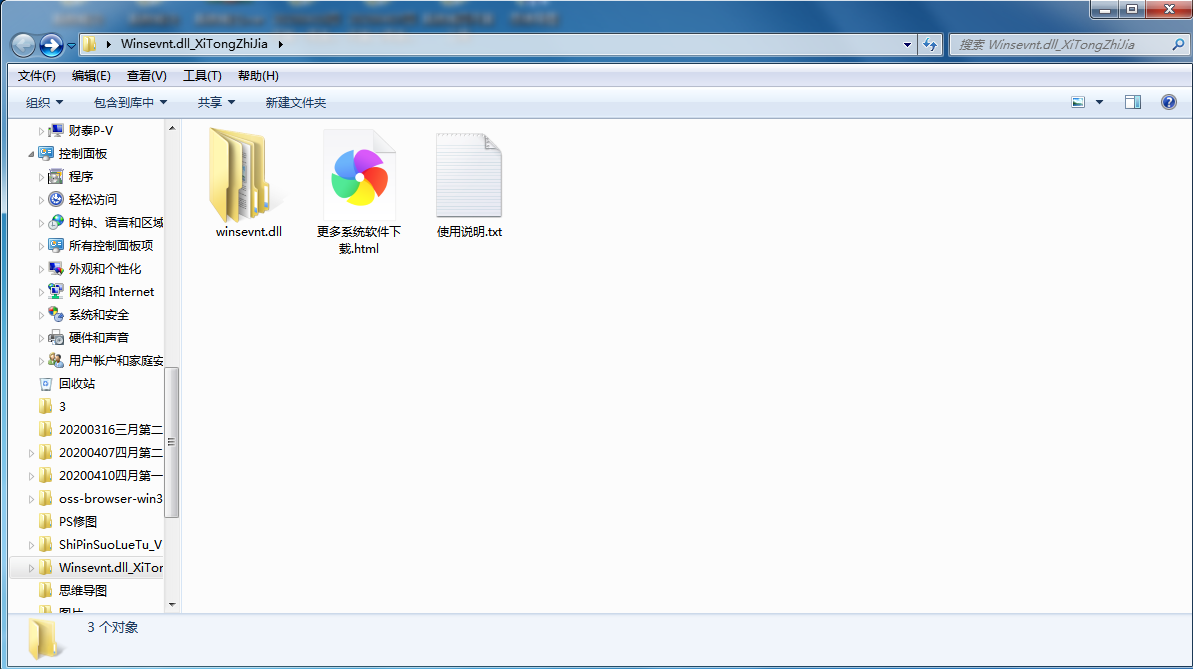Refresh the address bar location
This screenshot has width=1193, height=669.
pos(930,45)
